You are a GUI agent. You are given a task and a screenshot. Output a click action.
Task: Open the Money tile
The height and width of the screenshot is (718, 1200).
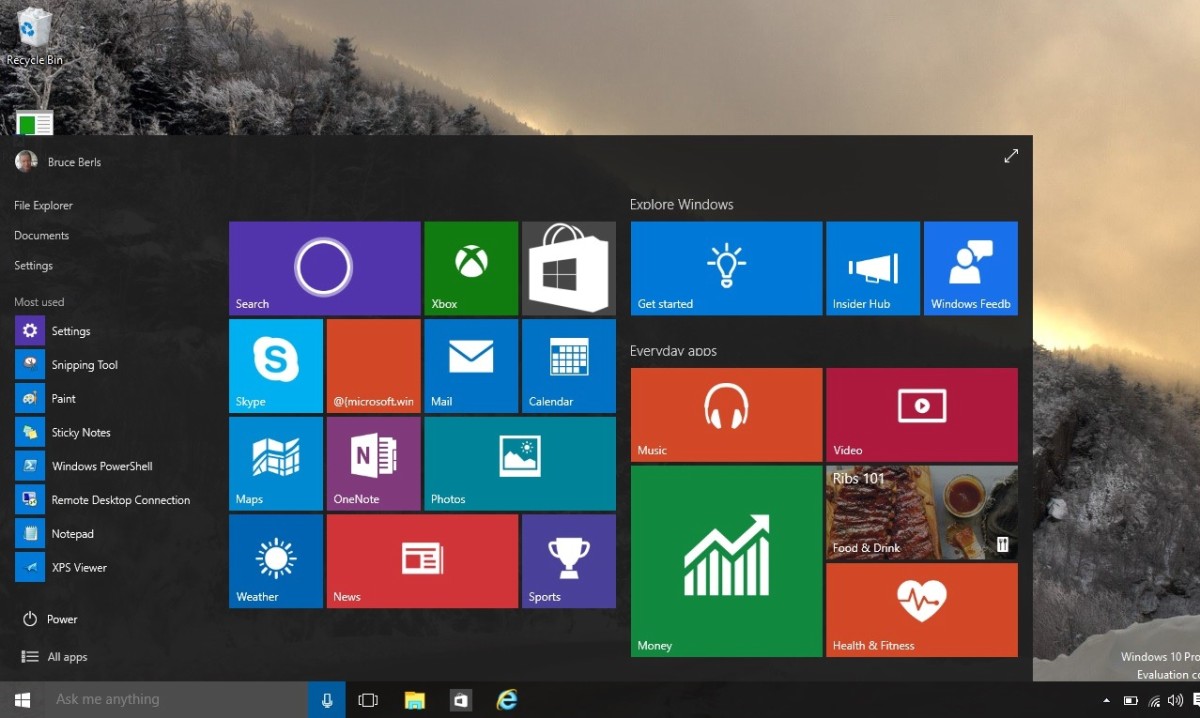point(726,561)
